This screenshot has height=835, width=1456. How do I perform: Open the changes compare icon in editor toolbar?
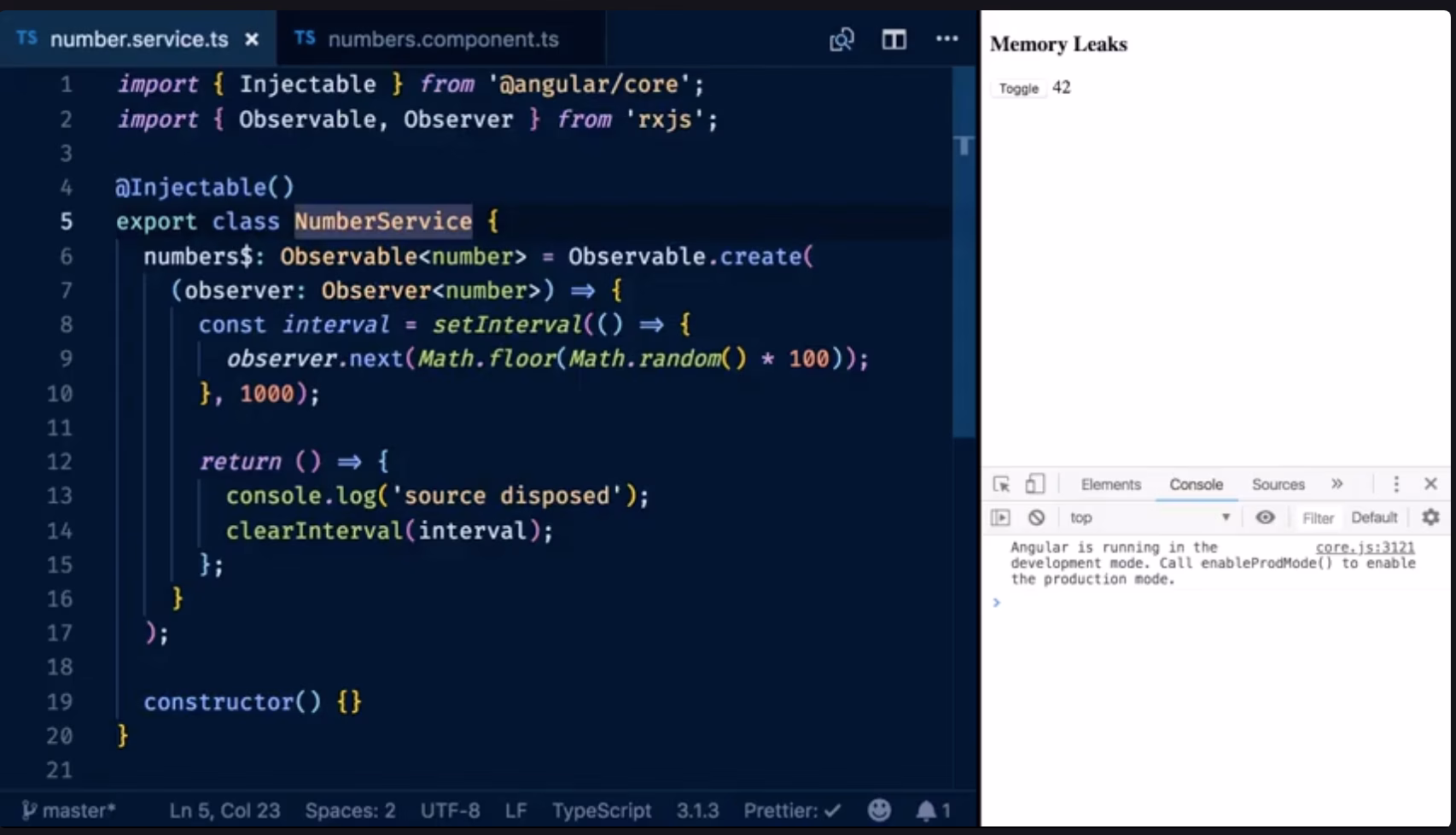(842, 39)
